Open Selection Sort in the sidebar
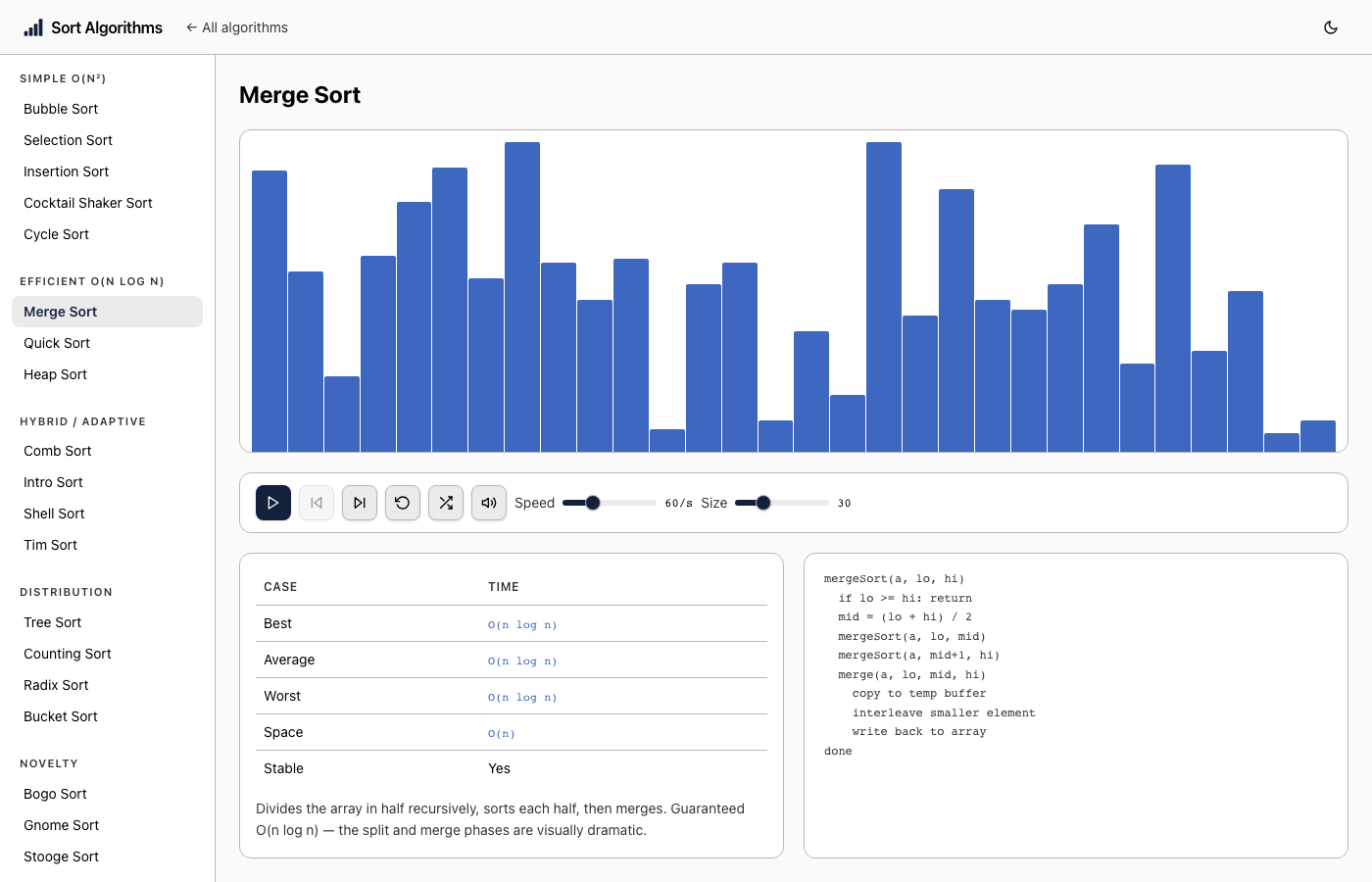 pos(108,140)
